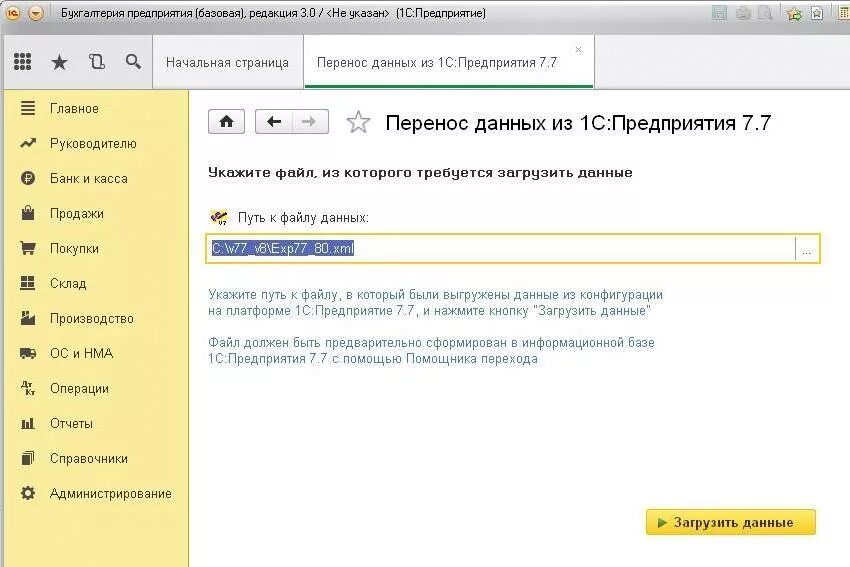Click the Укажите файл heading text
Screen dimensions: 850x567
click(x=420, y=173)
